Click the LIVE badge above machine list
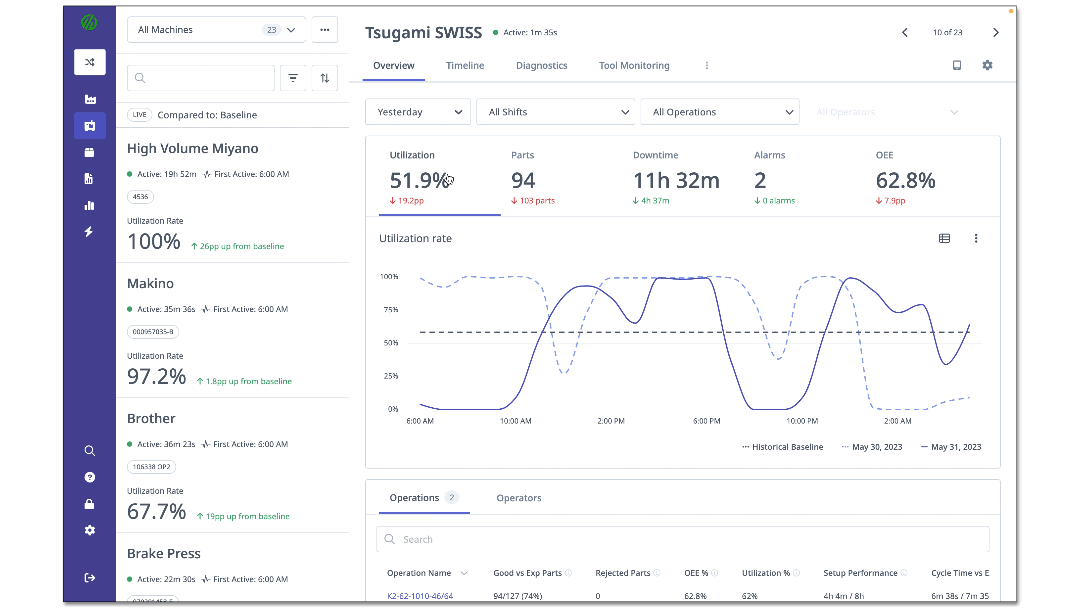 pyautogui.click(x=140, y=115)
